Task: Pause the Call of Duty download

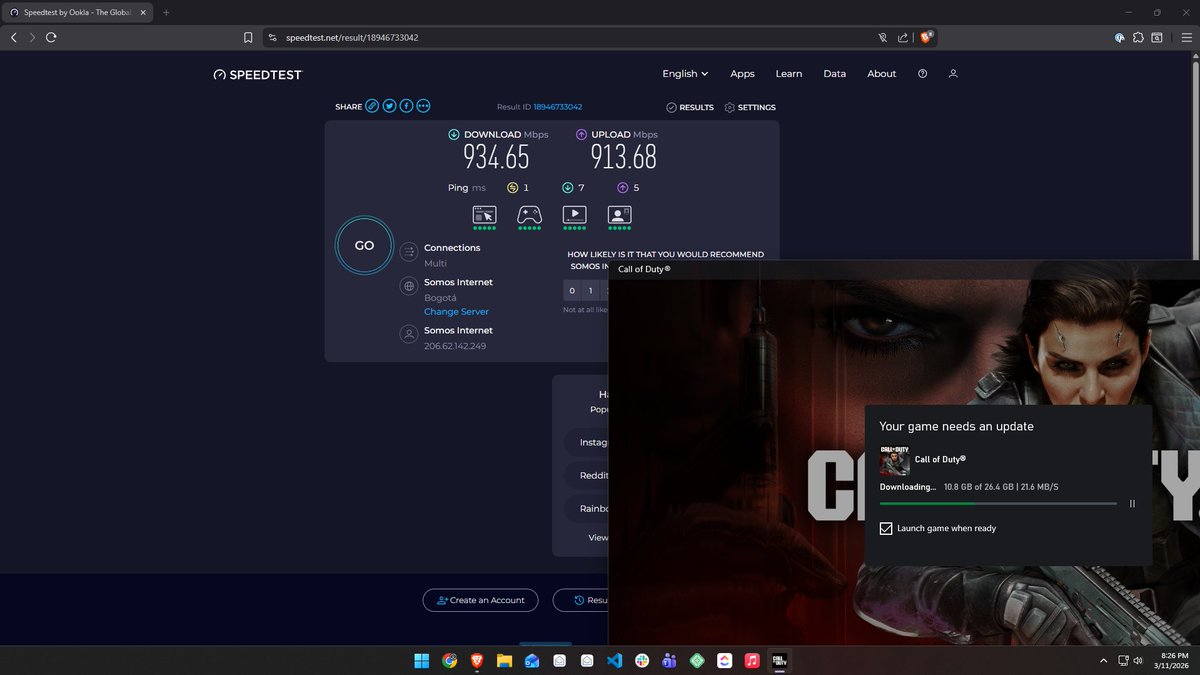Action: point(1132,504)
